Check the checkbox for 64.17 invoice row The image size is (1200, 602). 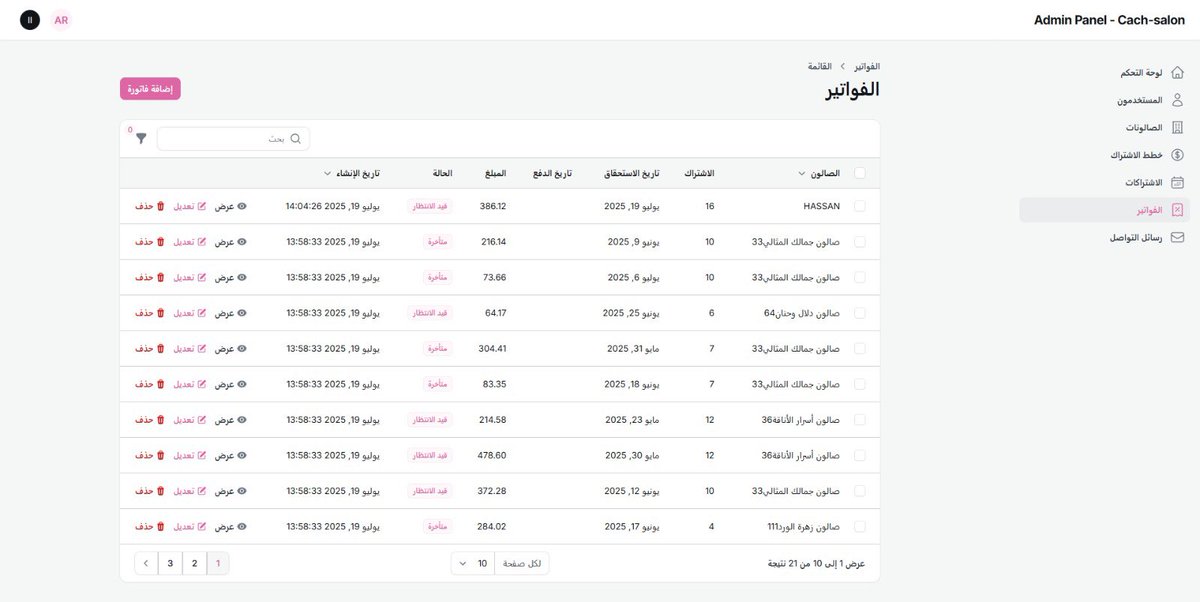860,313
